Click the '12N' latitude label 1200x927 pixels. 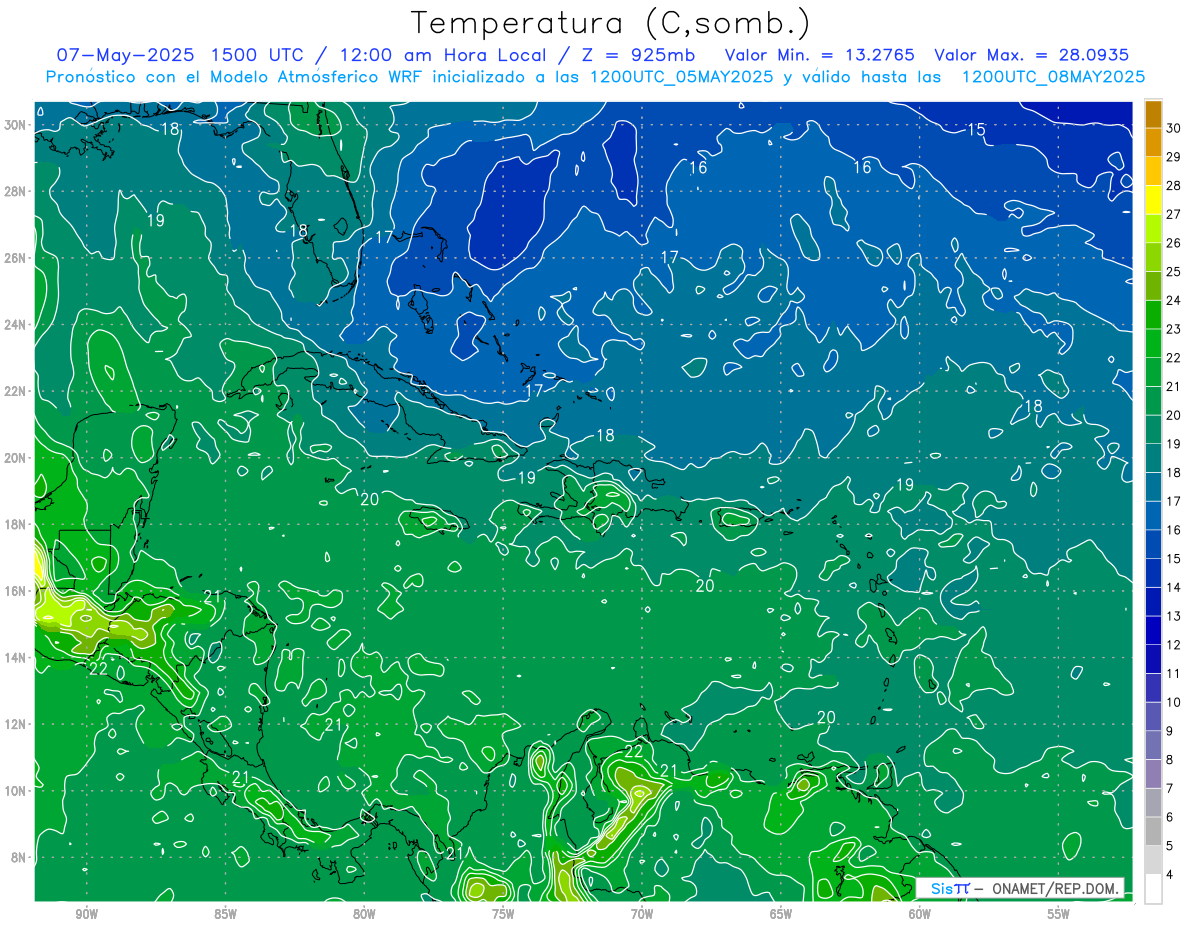tap(14, 724)
